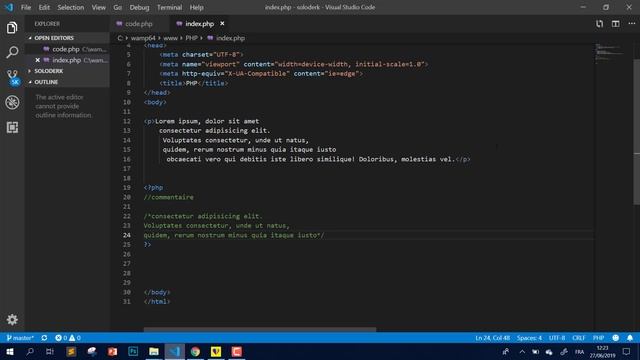The image size is (640, 360).
Task: Click the "Lorem ipsum, dolor sit amet" line
Action: pyautogui.click(x=201, y=121)
